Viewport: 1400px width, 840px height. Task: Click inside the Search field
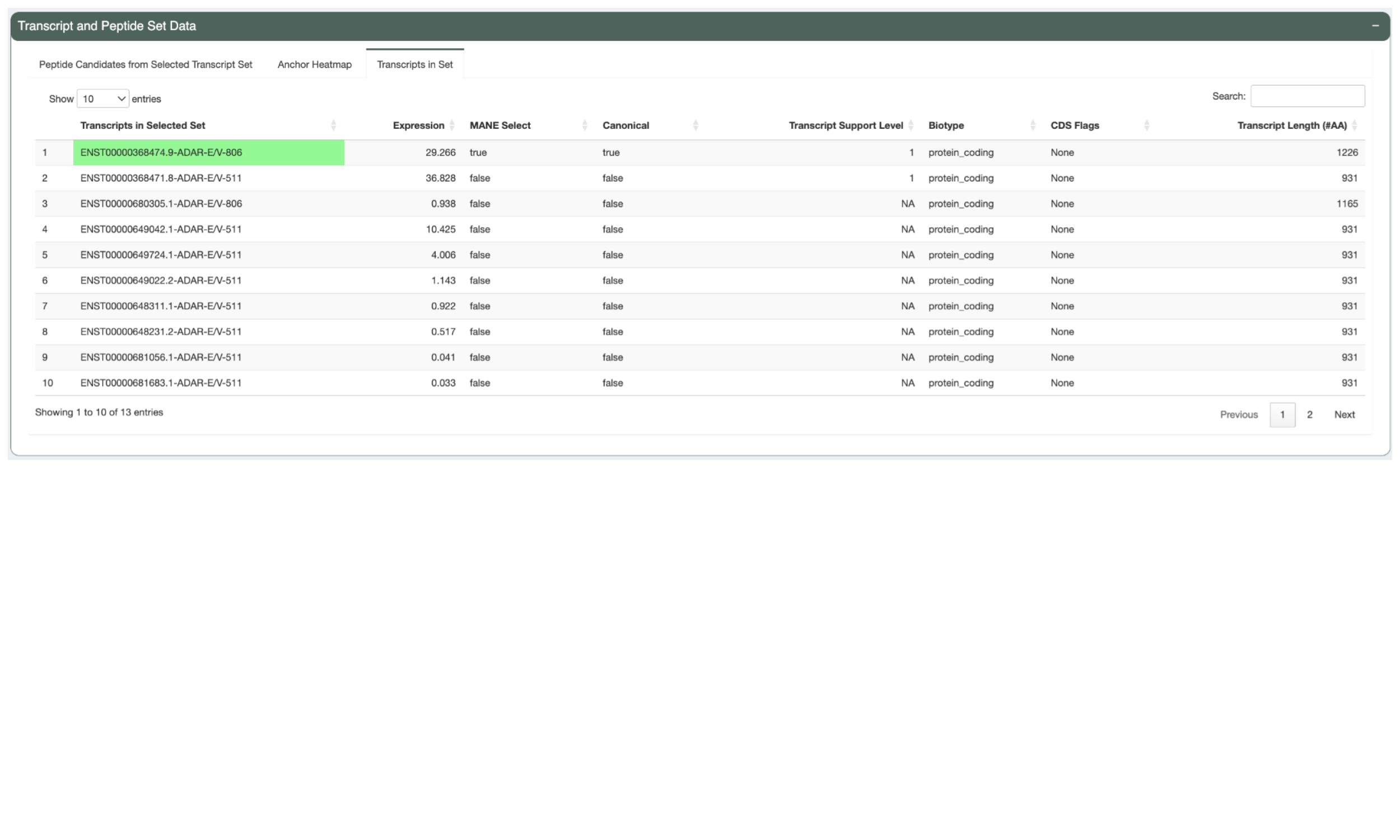(1308, 96)
